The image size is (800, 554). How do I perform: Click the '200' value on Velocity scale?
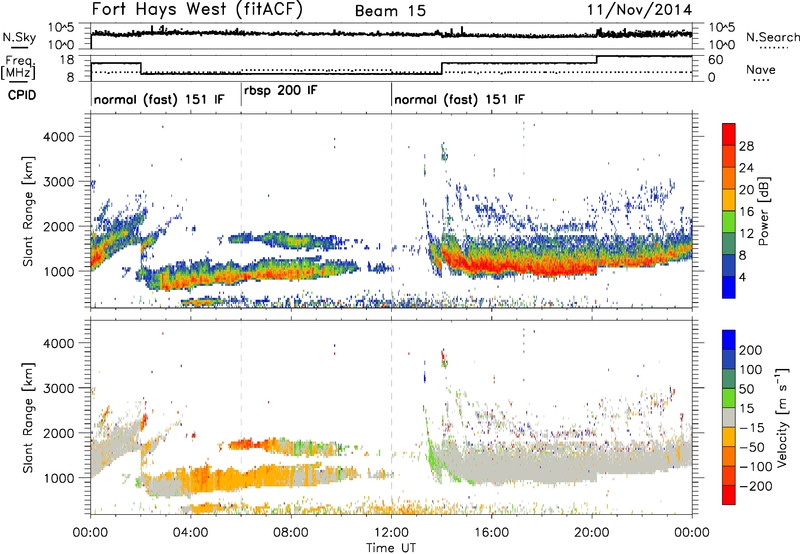751,350
